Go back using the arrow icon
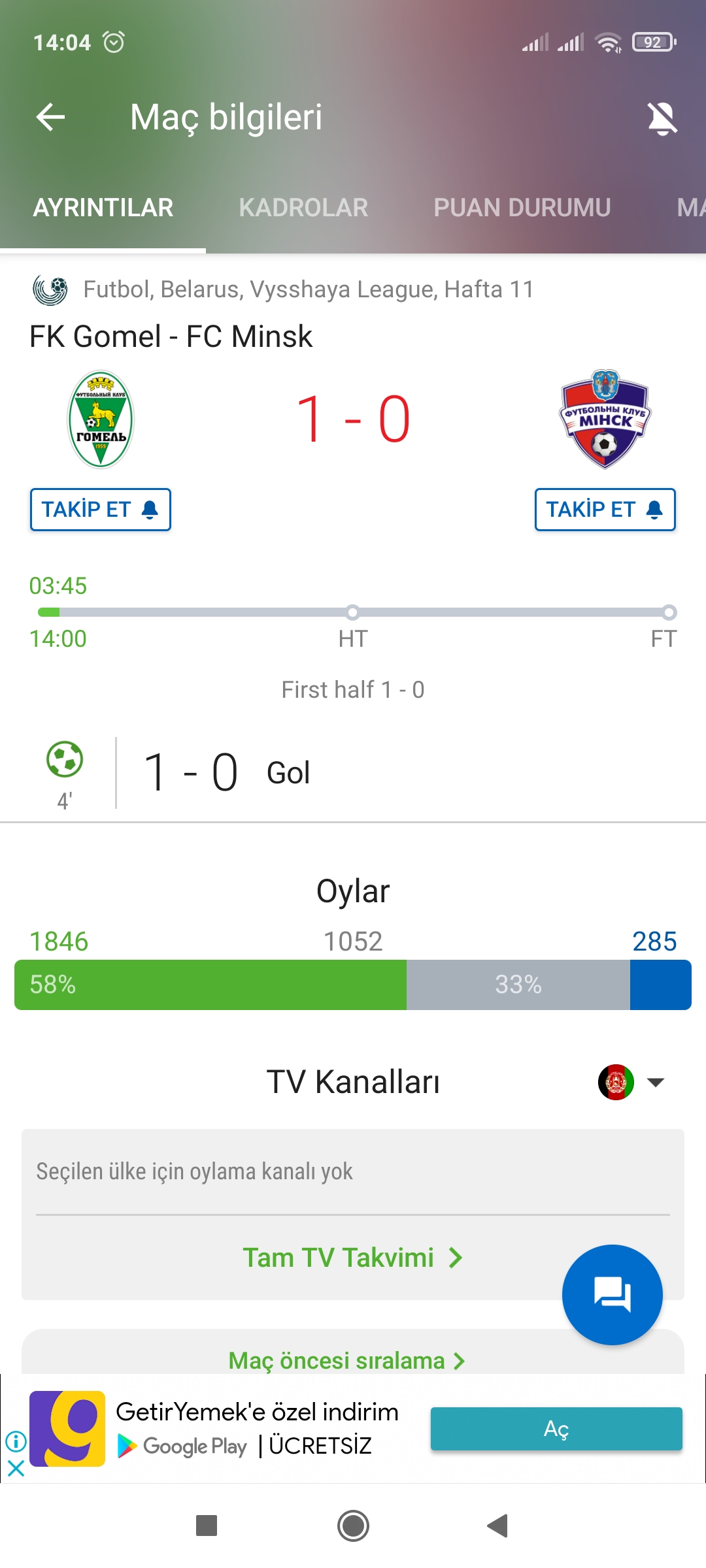Screen dimensions: 706x1568 (50, 118)
